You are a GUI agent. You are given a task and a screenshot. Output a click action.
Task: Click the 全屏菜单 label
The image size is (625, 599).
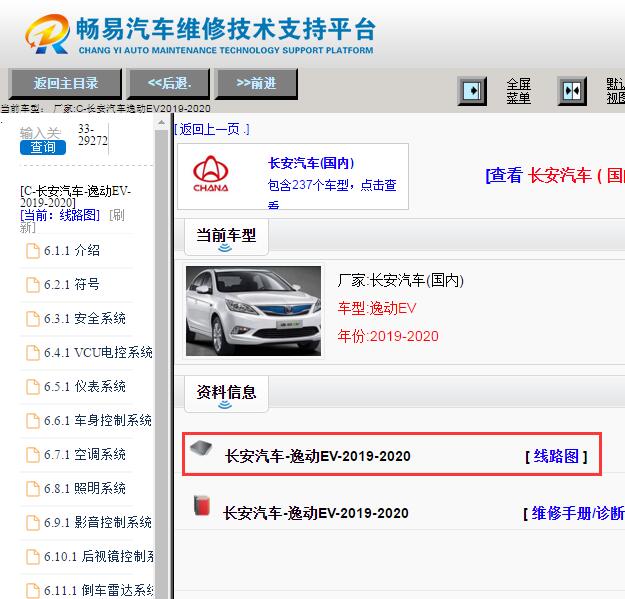point(519,91)
